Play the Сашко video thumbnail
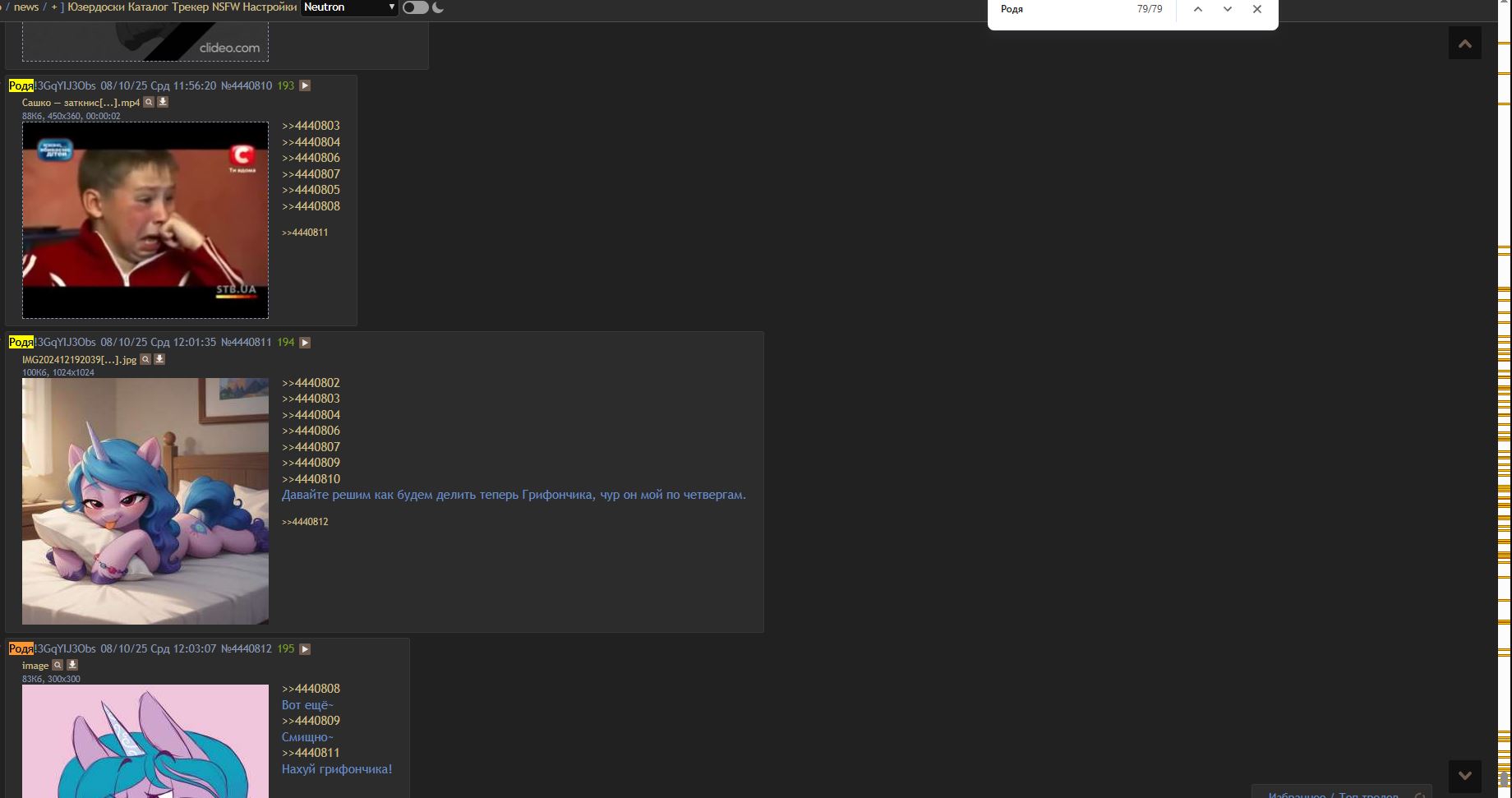 click(x=145, y=220)
